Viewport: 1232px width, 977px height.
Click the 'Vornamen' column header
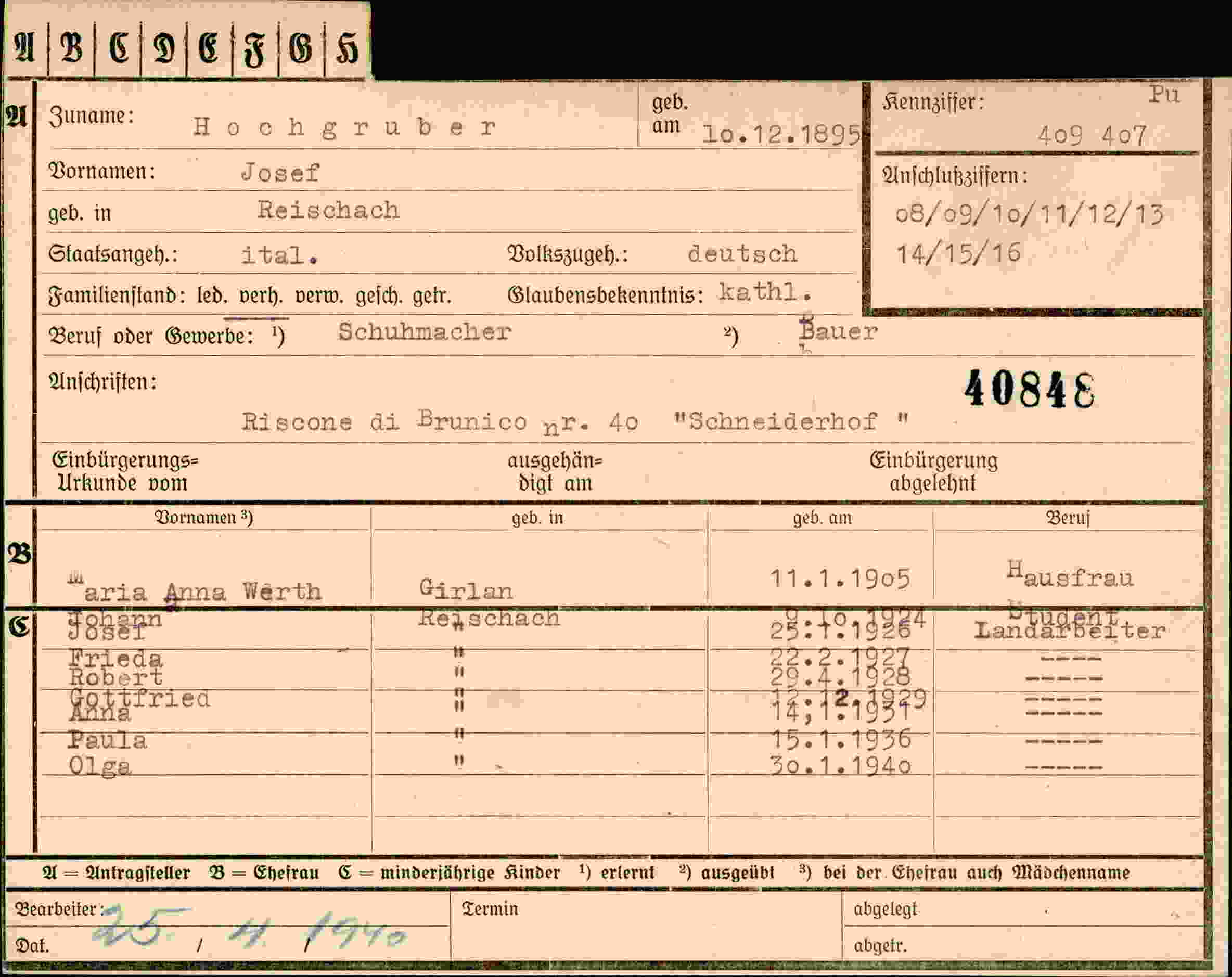(x=204, y=518)
